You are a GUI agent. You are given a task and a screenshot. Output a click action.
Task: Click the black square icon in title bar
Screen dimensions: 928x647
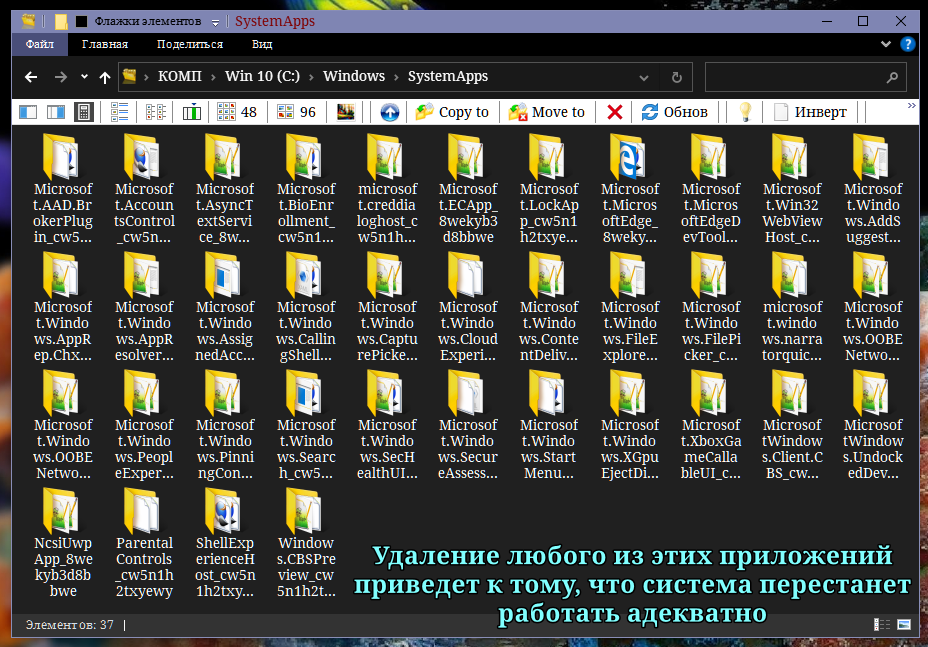point(82,22)
